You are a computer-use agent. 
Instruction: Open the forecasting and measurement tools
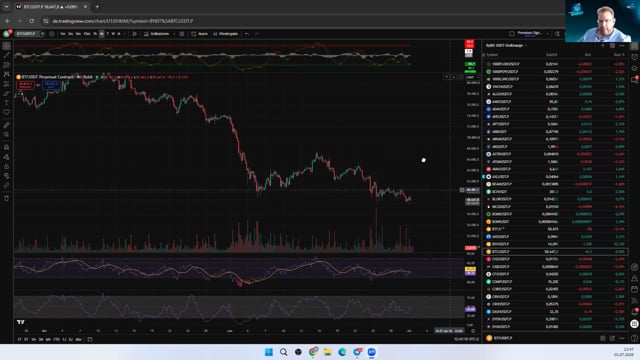point(7,84)
